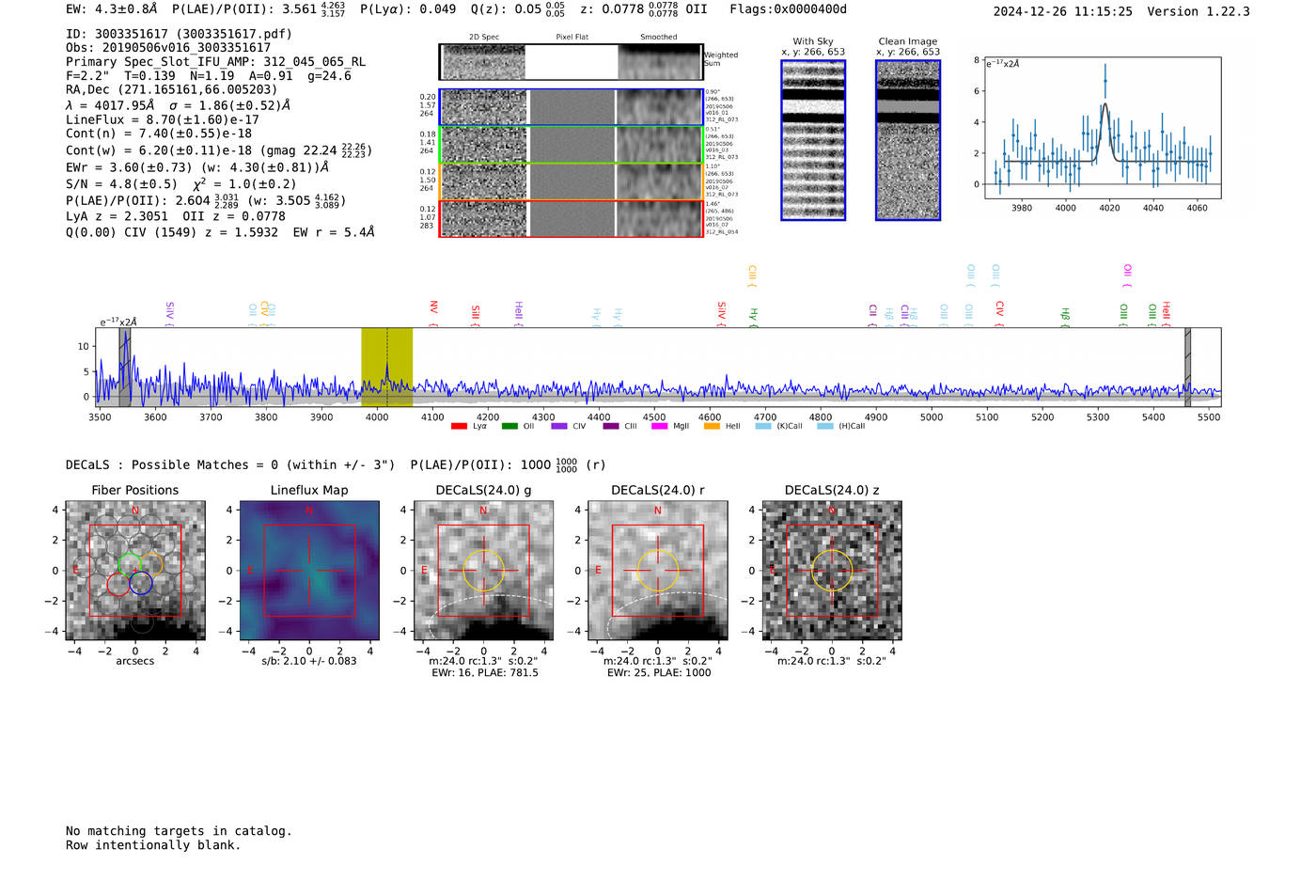The height and width of the screenshot is (896, 1316).
Task: Click the With Sky spectral image
Action: (813, 140)
